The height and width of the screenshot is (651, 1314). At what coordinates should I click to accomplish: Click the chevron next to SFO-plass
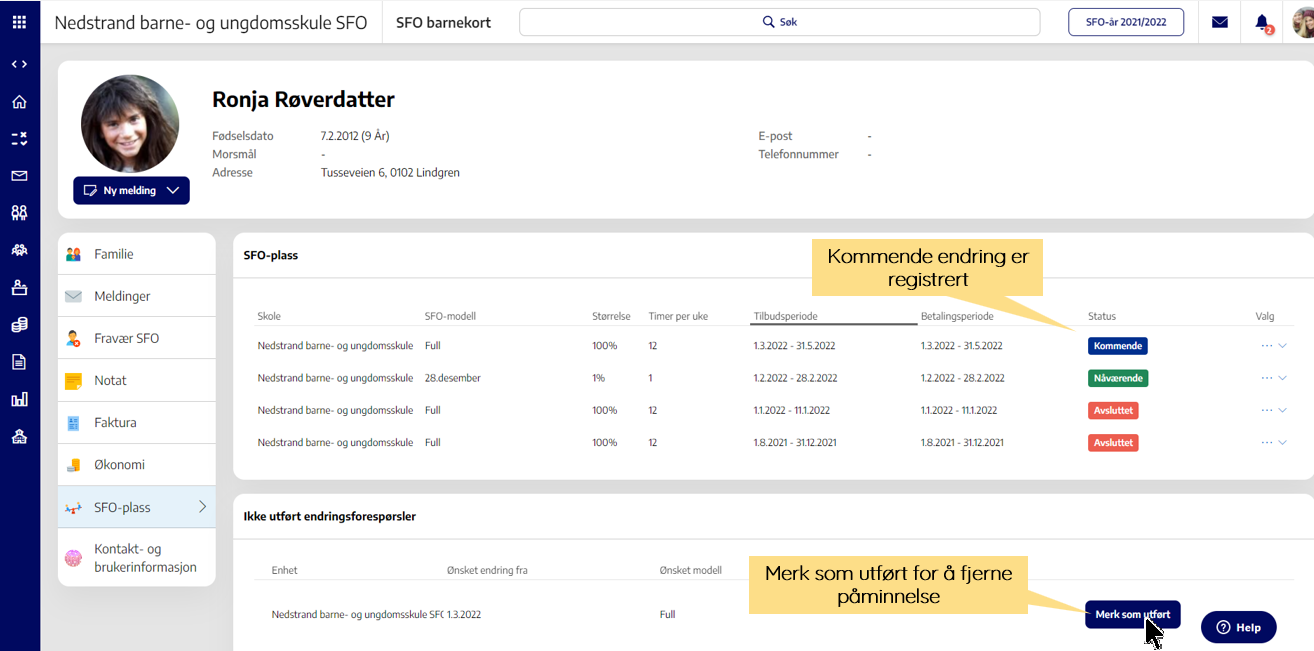(x=202, y=507)
